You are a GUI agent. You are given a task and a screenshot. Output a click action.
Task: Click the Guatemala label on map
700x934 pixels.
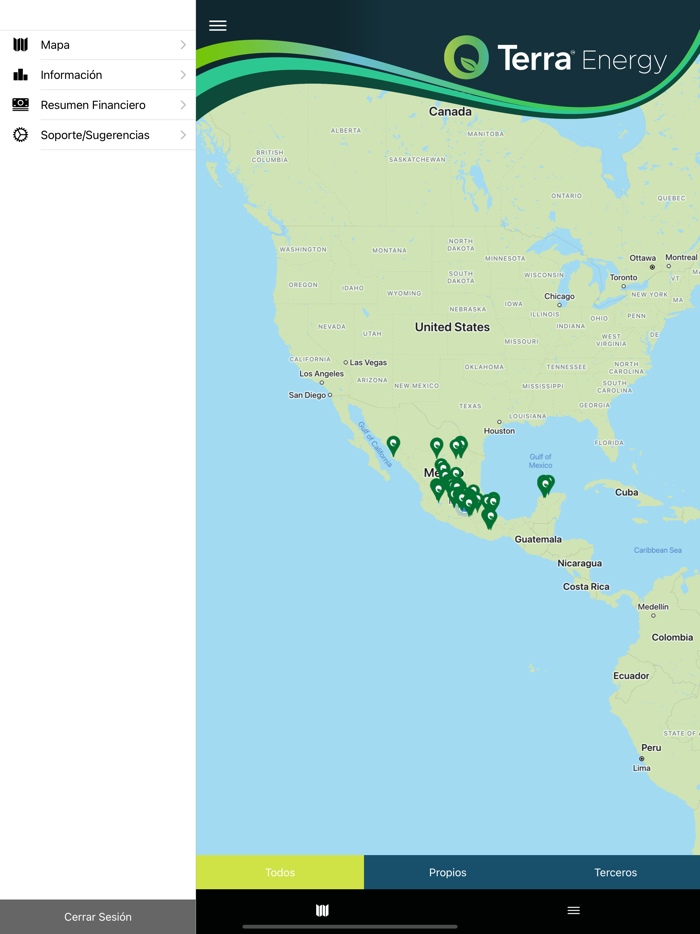tap(538, 539)
